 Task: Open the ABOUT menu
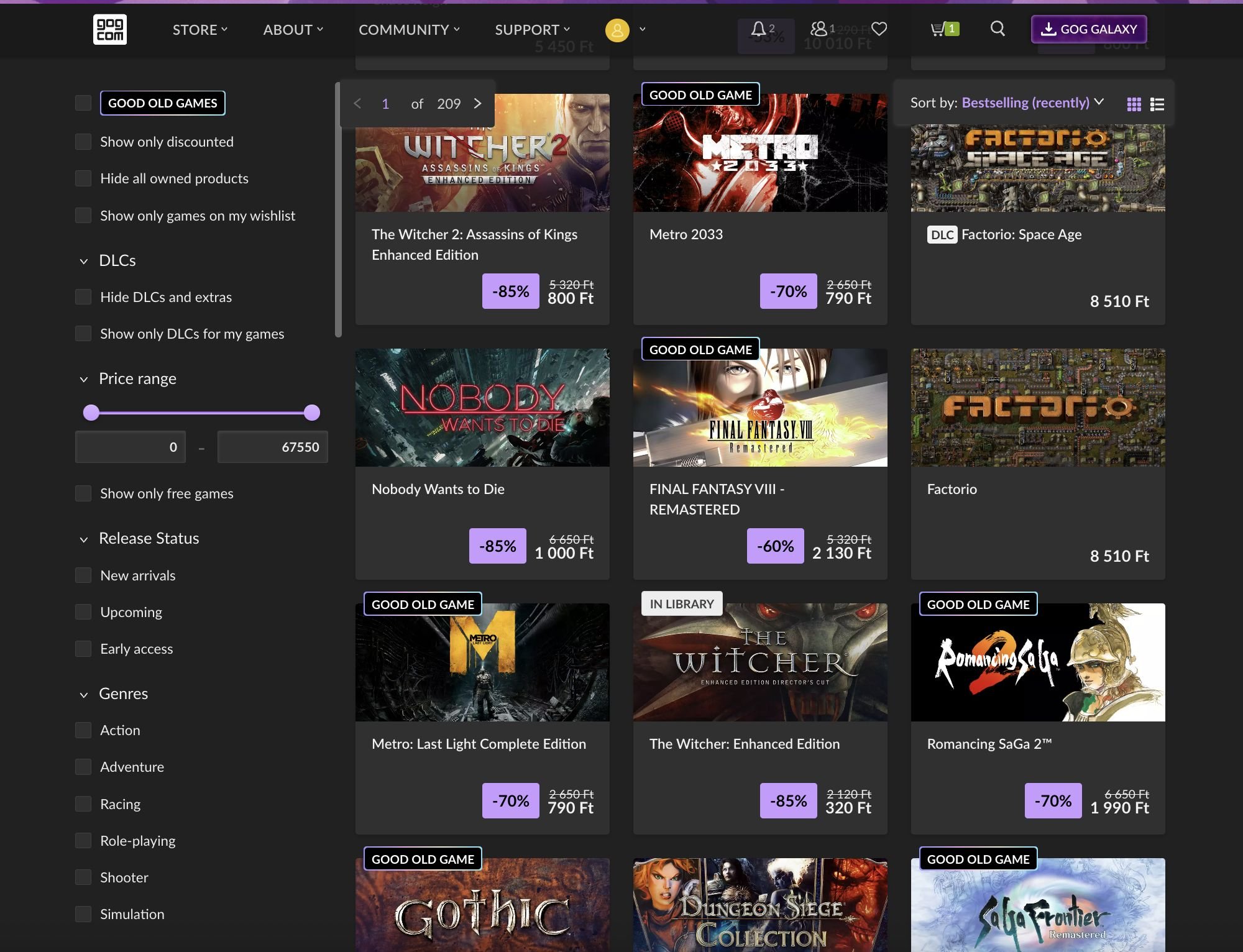293,29
